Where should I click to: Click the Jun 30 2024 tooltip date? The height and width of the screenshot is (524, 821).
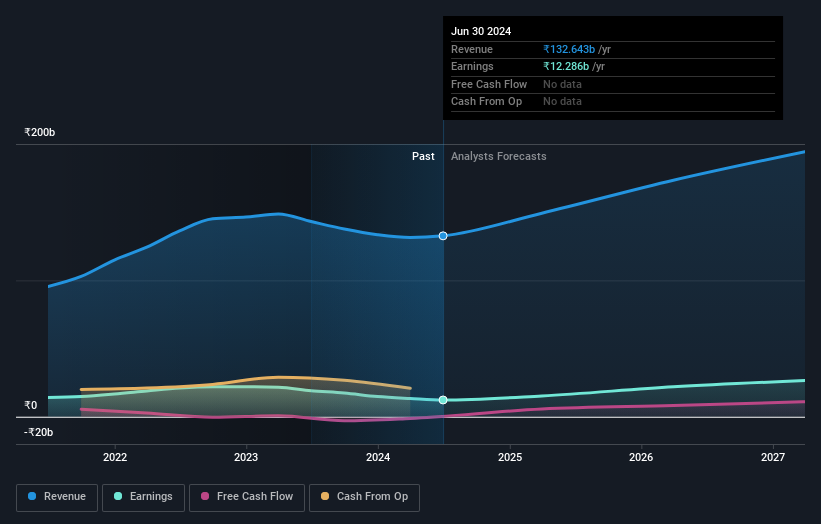(481, 31)
